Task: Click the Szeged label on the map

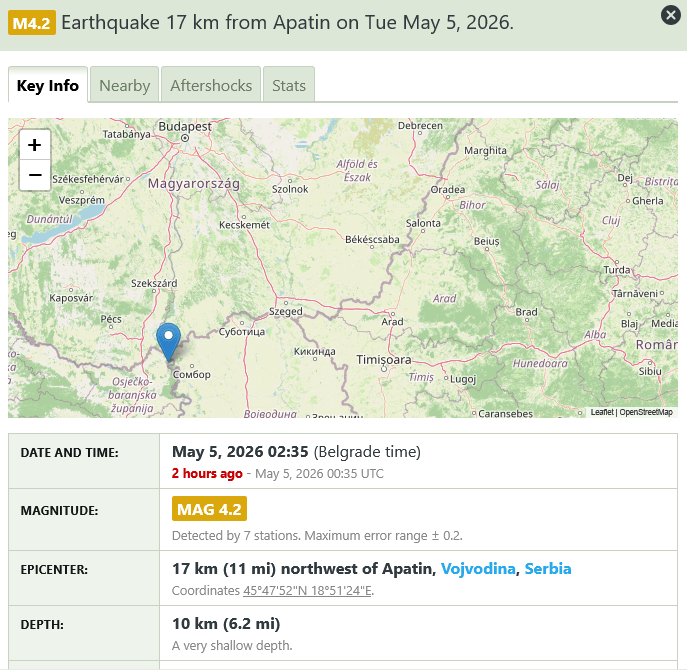Action: pyautogui.click(x=286, y=311)
